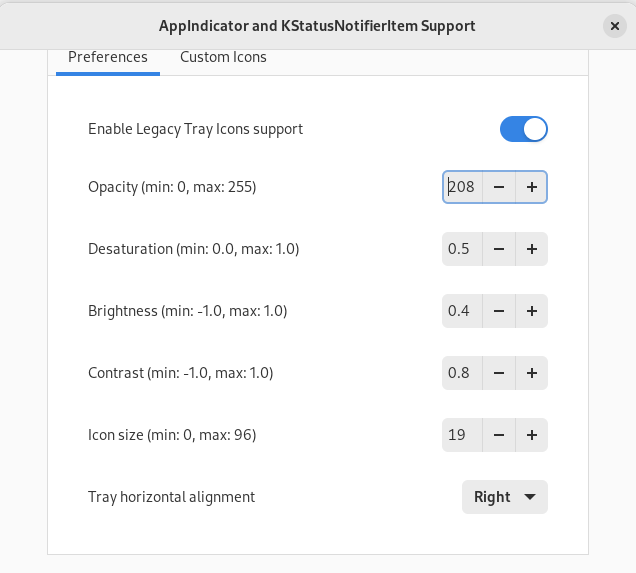The image size is (636, 573).
Task: Click the Icon size value field
Action: (x=462, y=435)
